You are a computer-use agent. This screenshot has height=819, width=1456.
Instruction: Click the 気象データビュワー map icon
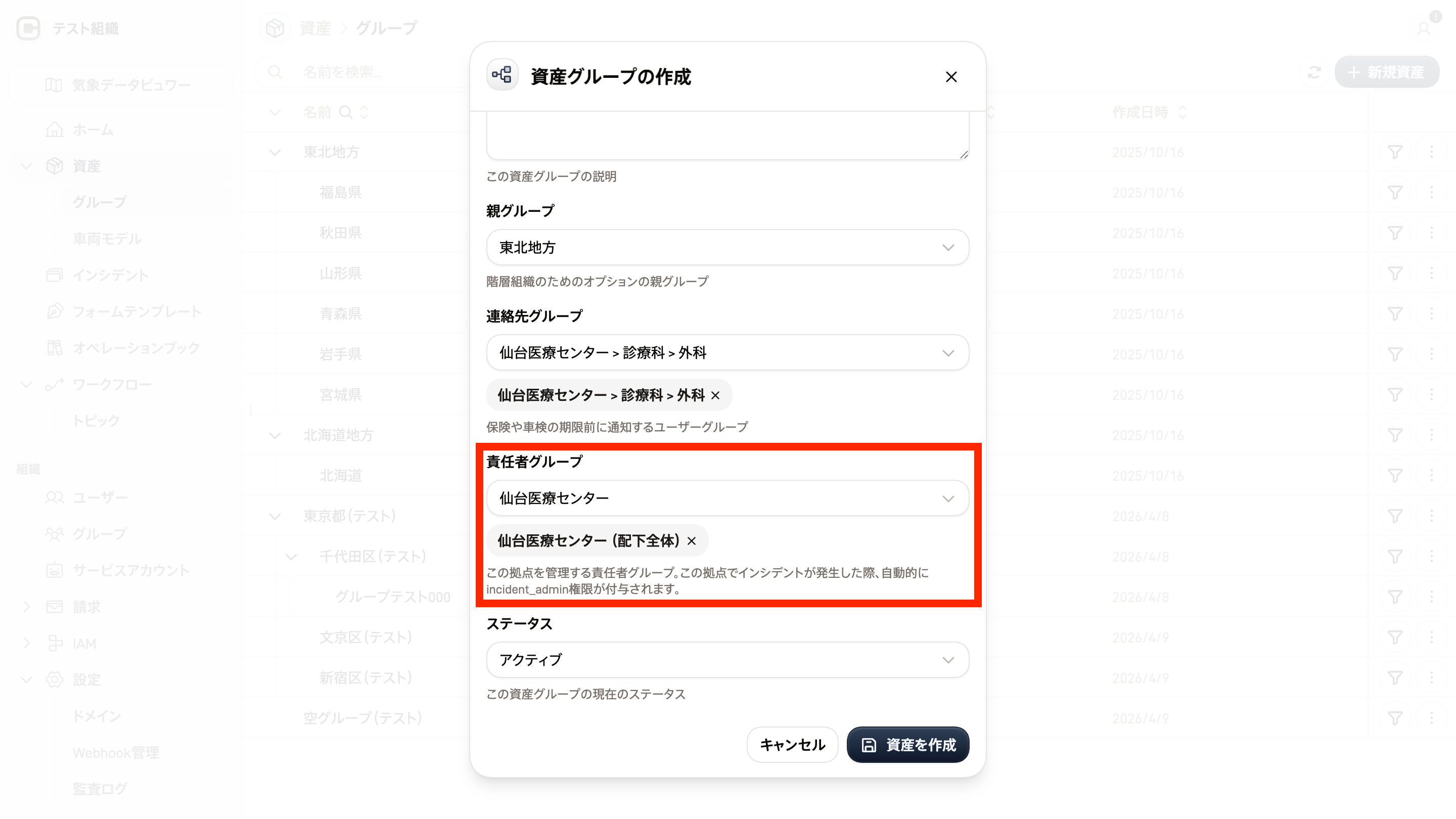click(x=54, y=85)
